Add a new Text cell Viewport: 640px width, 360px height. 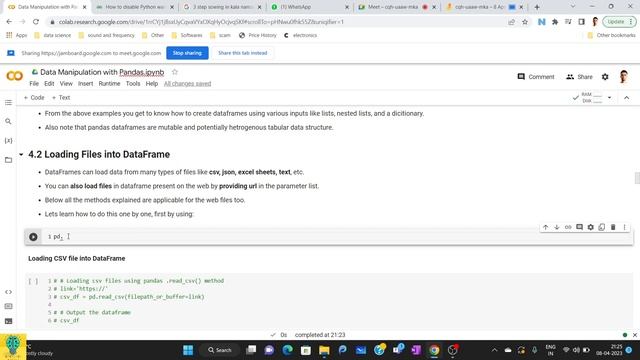pos(61,98)
